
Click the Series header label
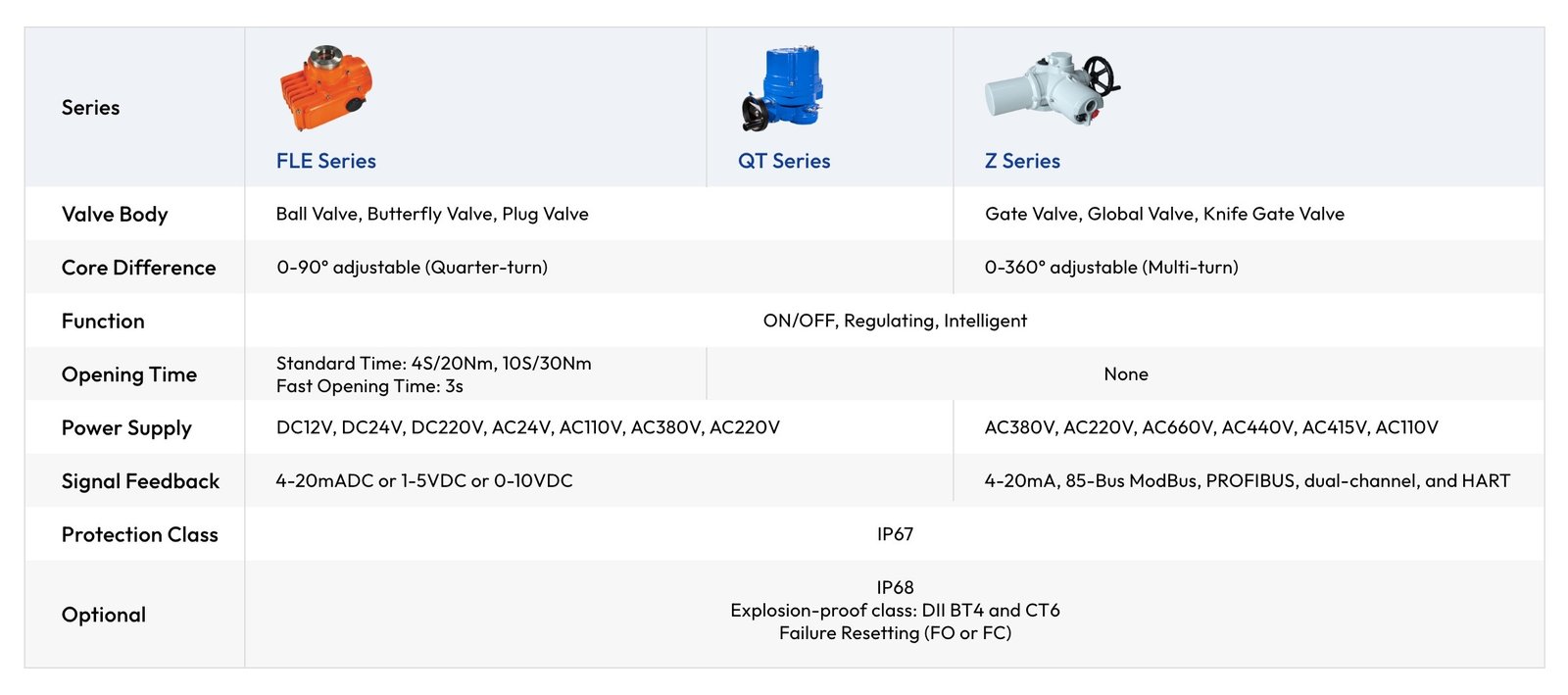[x=91, y=108]
